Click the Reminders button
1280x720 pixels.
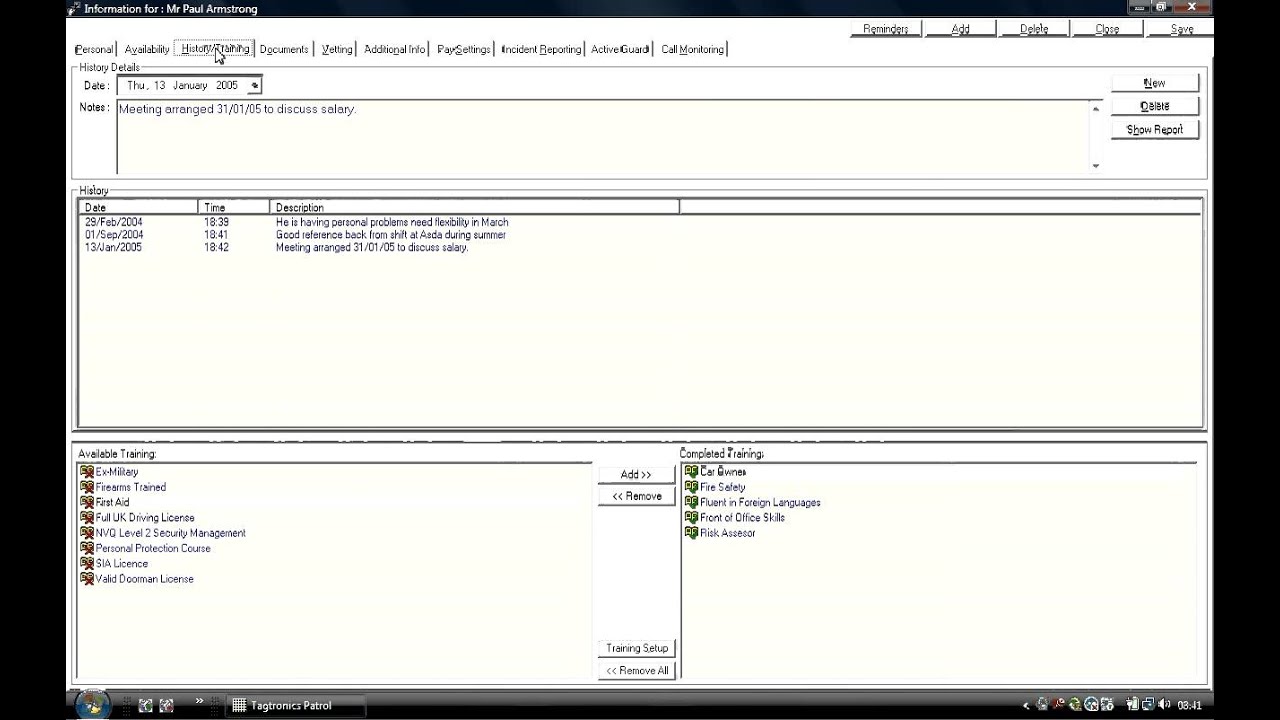(886, 29)
